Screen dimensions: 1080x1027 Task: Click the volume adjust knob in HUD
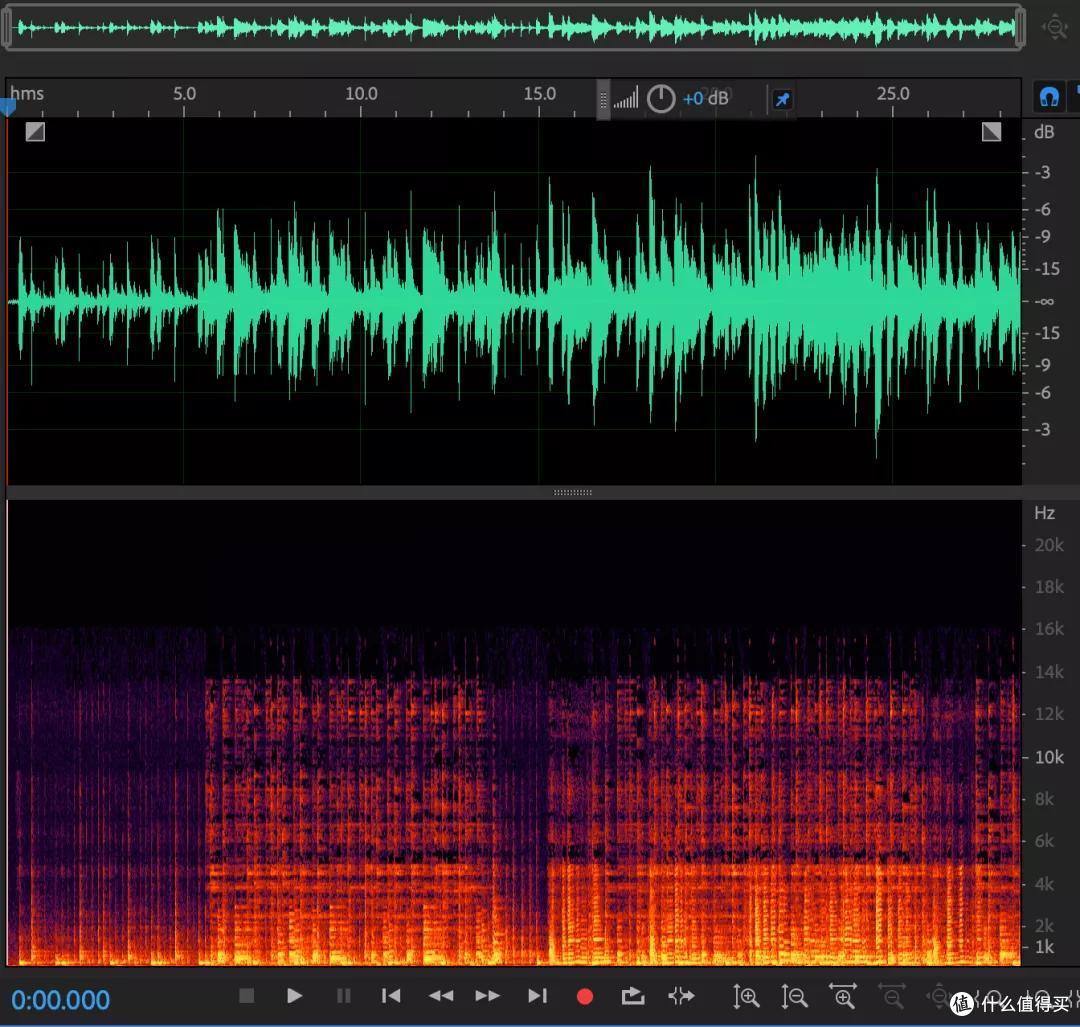(x=661, y=98)
